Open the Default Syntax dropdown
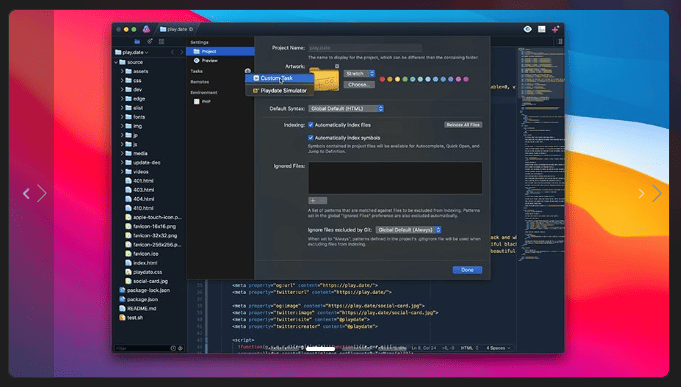681x387 pixels. tap(346, 109)
